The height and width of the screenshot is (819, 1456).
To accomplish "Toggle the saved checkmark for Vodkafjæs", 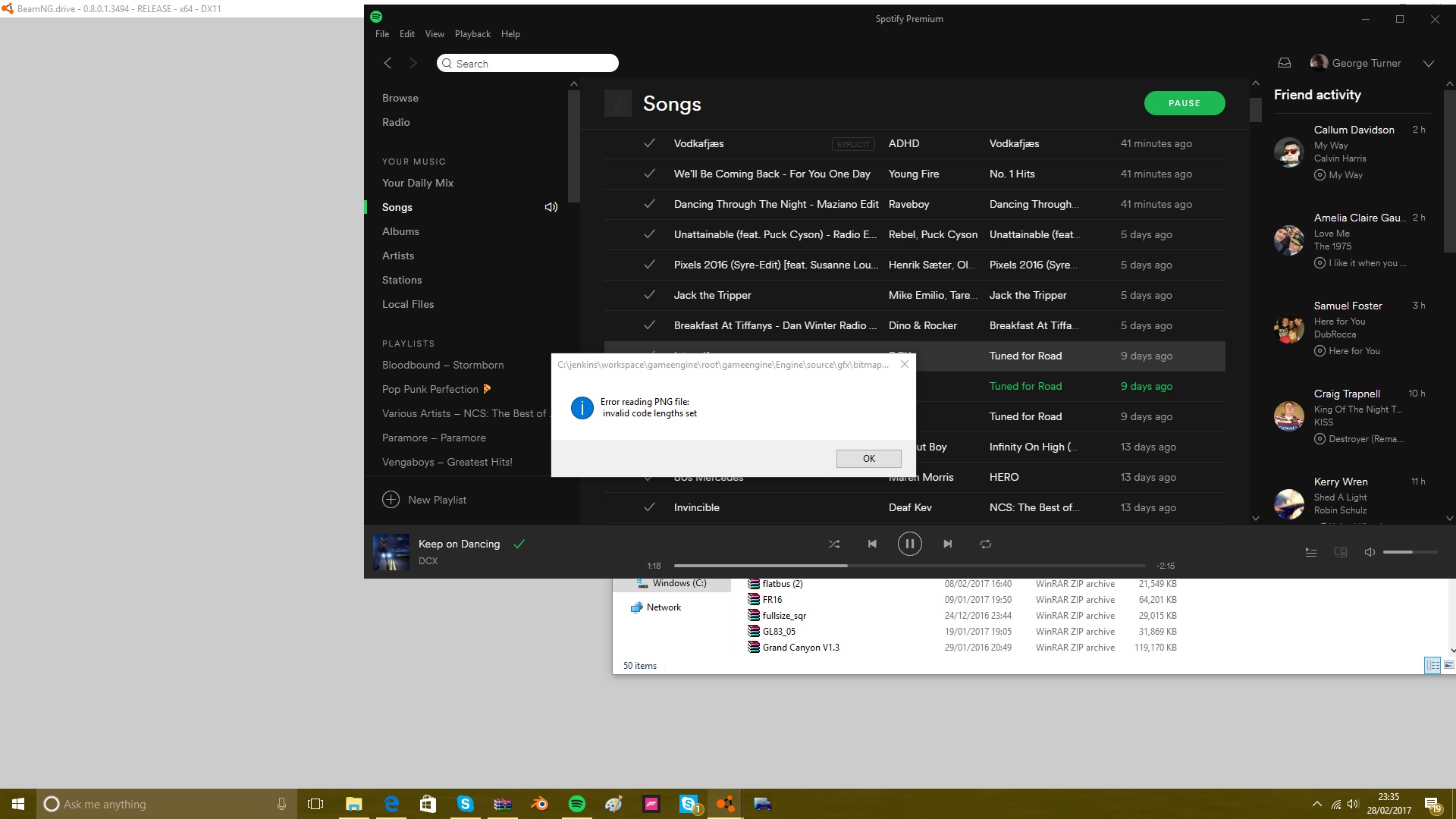I will (x=649, y=143).
